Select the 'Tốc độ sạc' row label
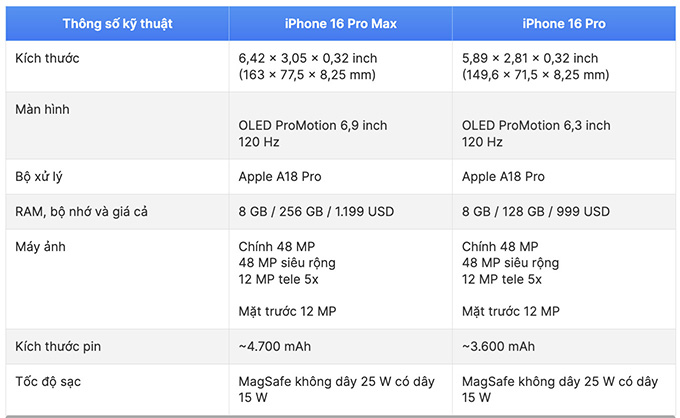This screenshot has width=680, height=418. pos(46,381)
